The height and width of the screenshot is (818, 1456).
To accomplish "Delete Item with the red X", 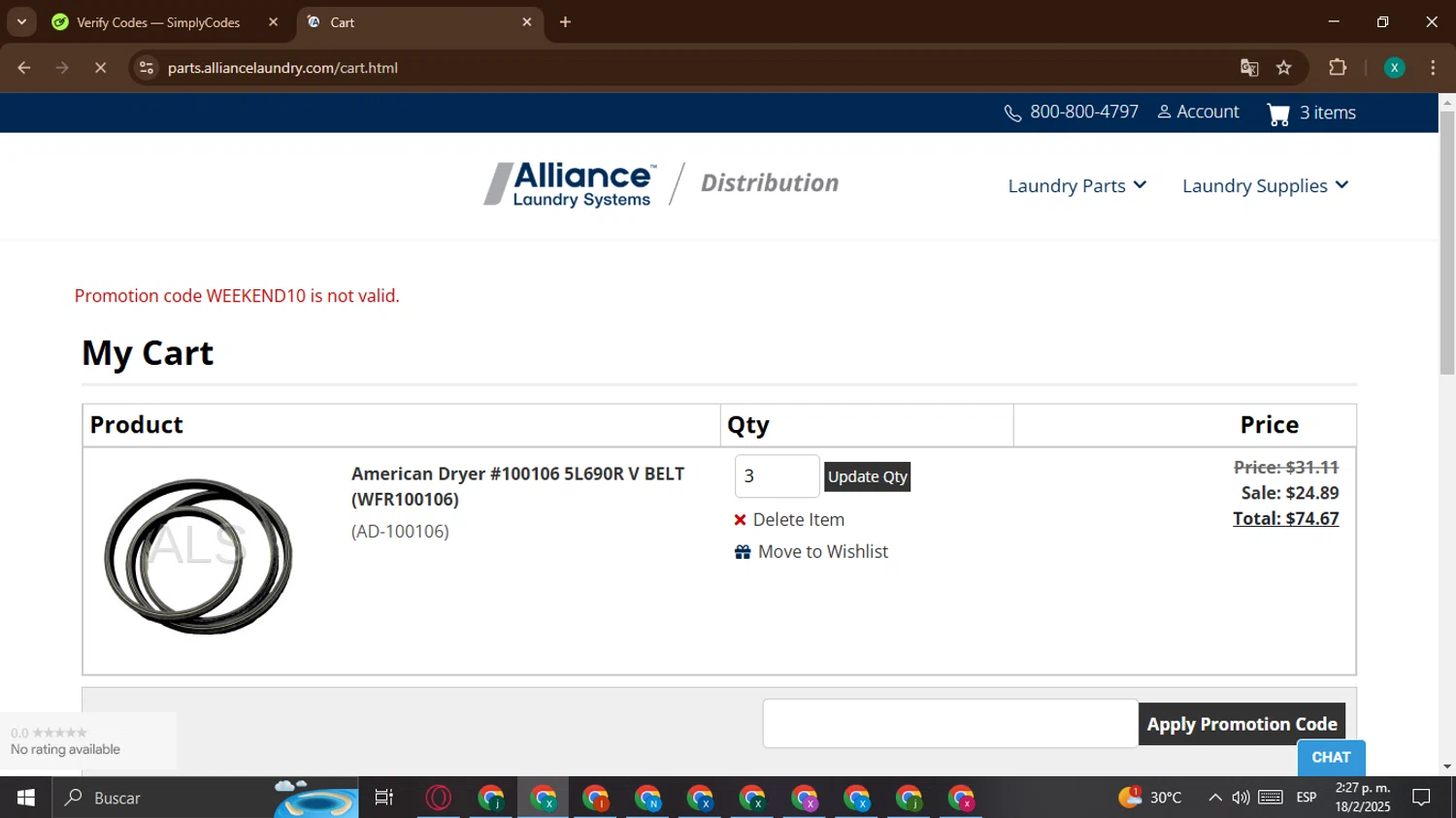I will point(789,520).
